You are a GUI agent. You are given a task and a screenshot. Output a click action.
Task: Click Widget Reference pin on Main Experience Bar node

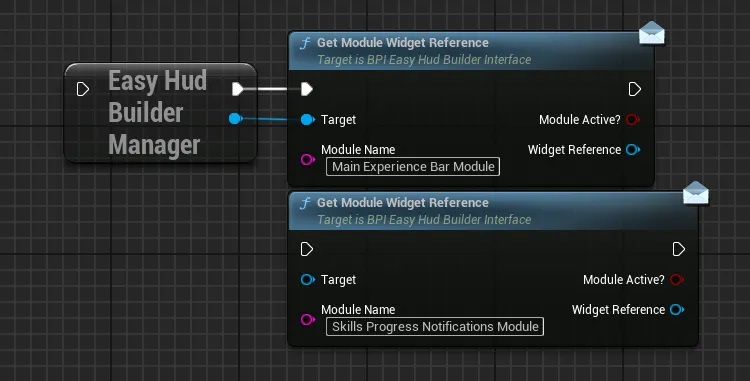[633, 150]
